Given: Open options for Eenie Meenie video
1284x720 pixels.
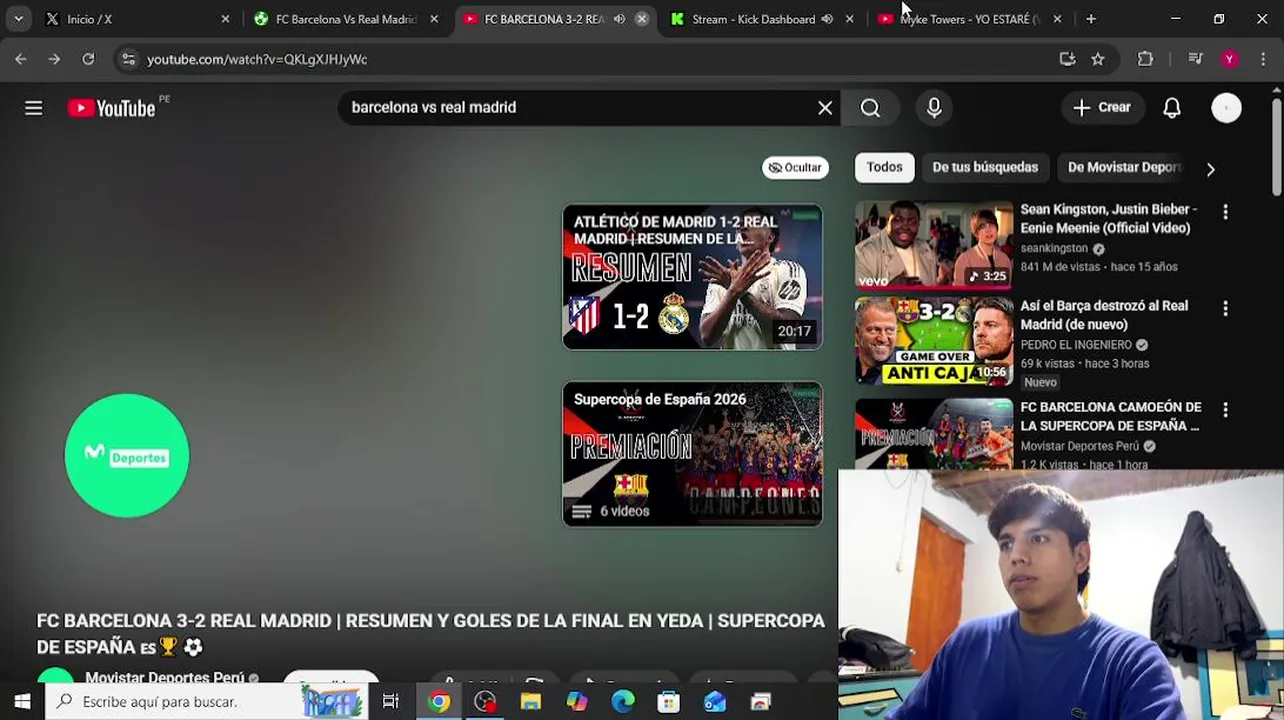Looking at the screenshot, I should coord(1225,212).
